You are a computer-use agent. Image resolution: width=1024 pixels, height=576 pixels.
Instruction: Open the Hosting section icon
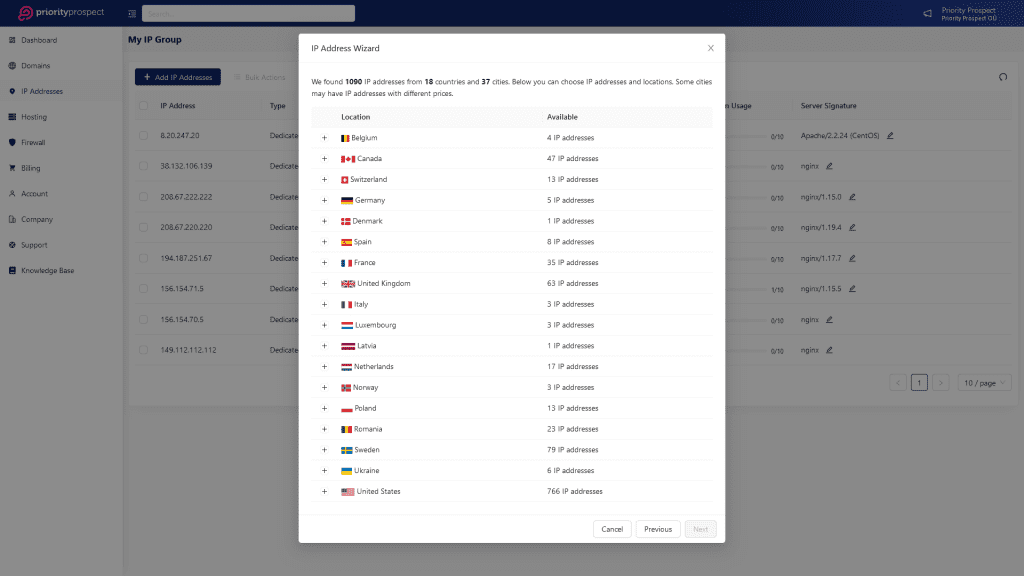(14, 117)
